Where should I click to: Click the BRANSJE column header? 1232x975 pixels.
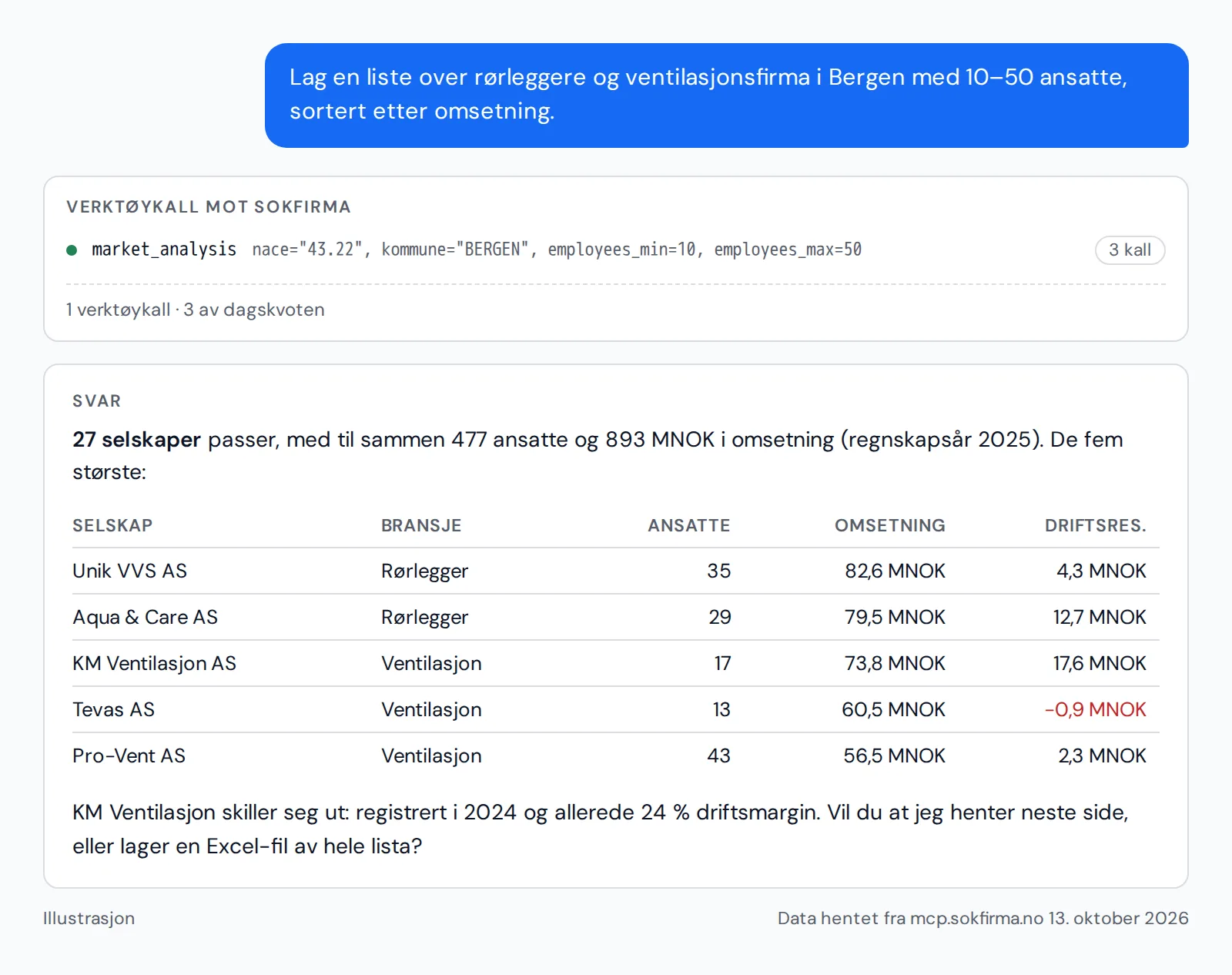(x=421, y=525)
